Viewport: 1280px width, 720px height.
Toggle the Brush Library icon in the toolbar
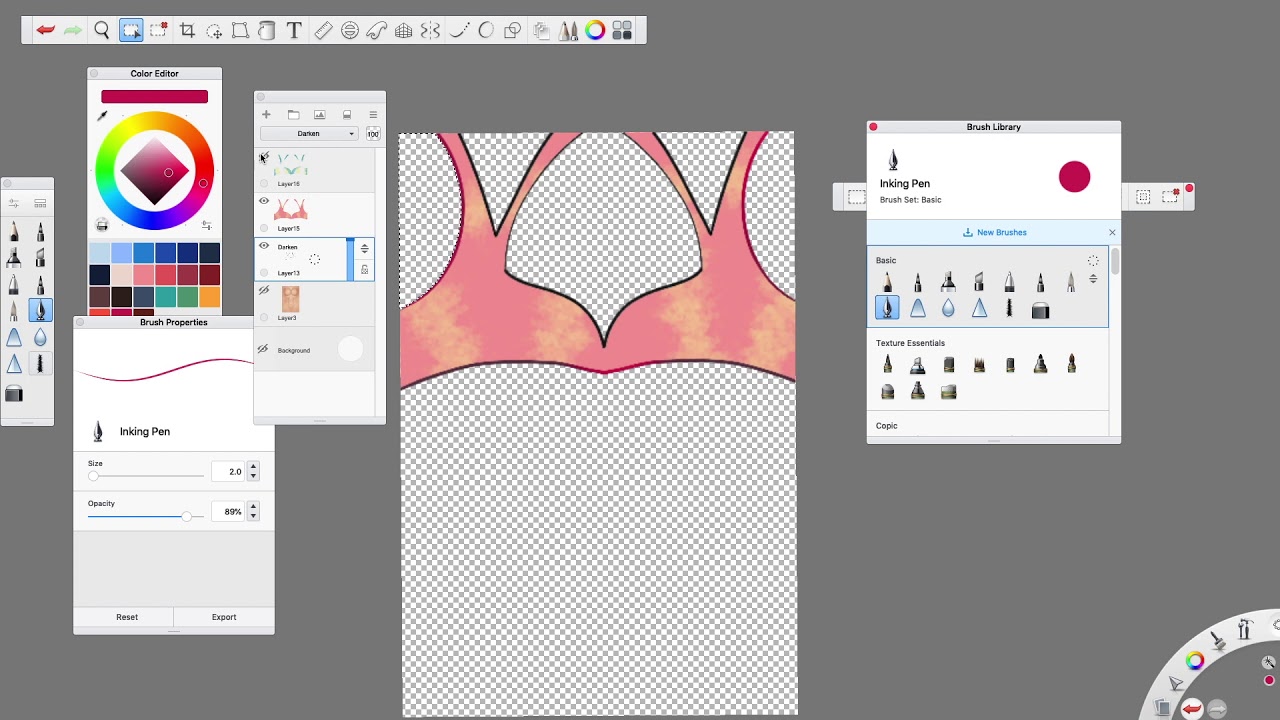(x=568, y=31)
